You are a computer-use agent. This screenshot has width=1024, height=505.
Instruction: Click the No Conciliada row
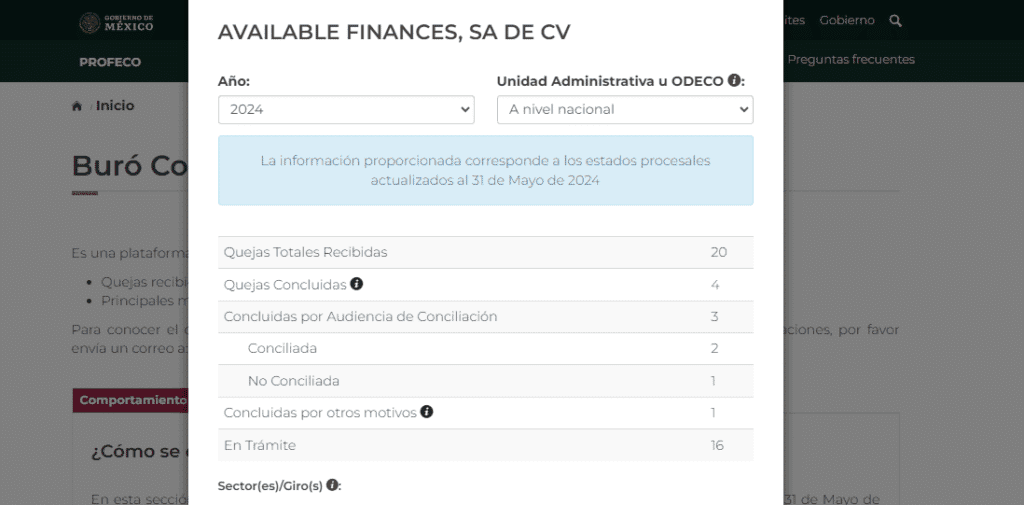pos(485,381)
